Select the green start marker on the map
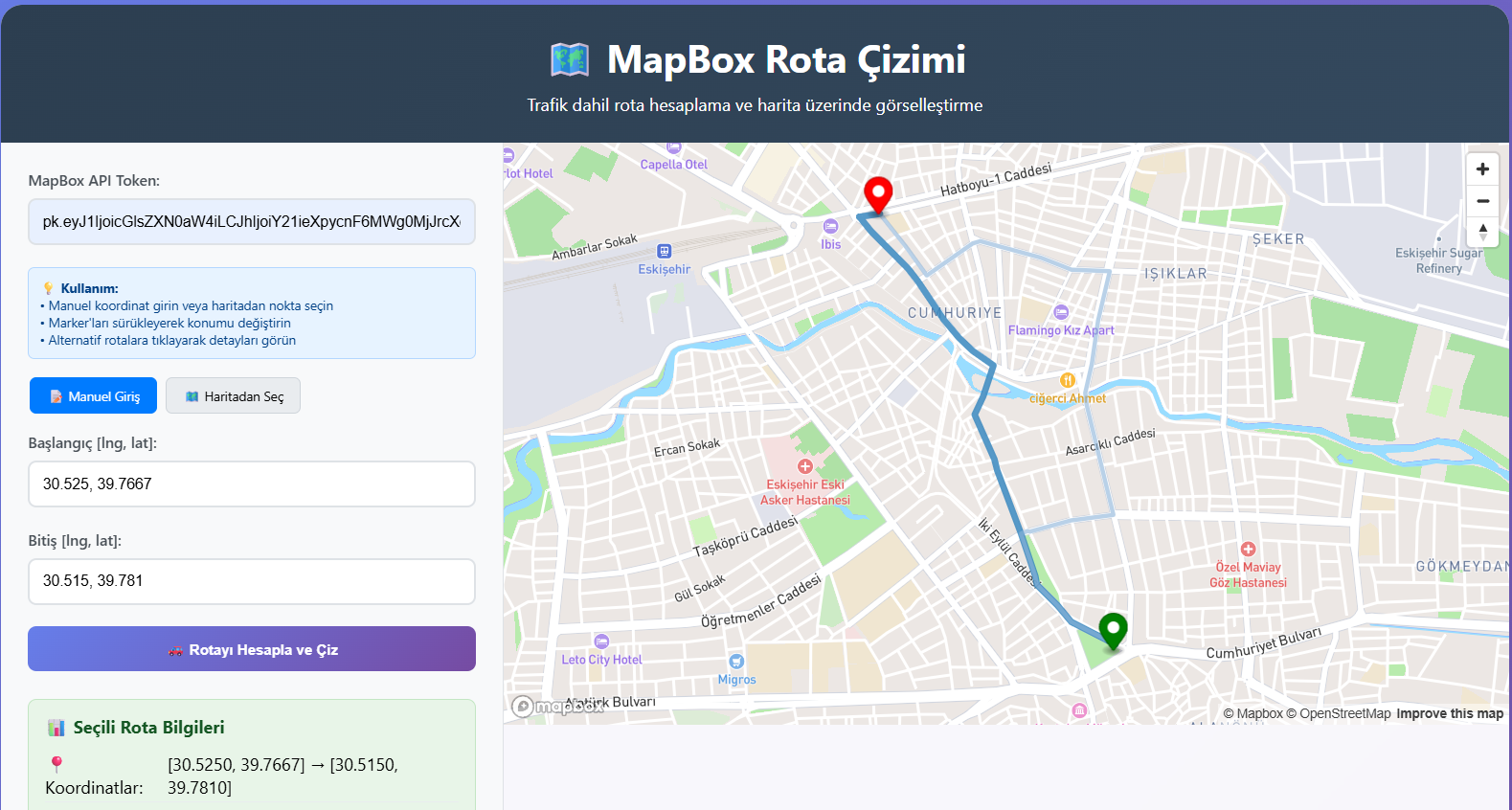Viewport: 1512px width, 810px height. click(1113, 632)
